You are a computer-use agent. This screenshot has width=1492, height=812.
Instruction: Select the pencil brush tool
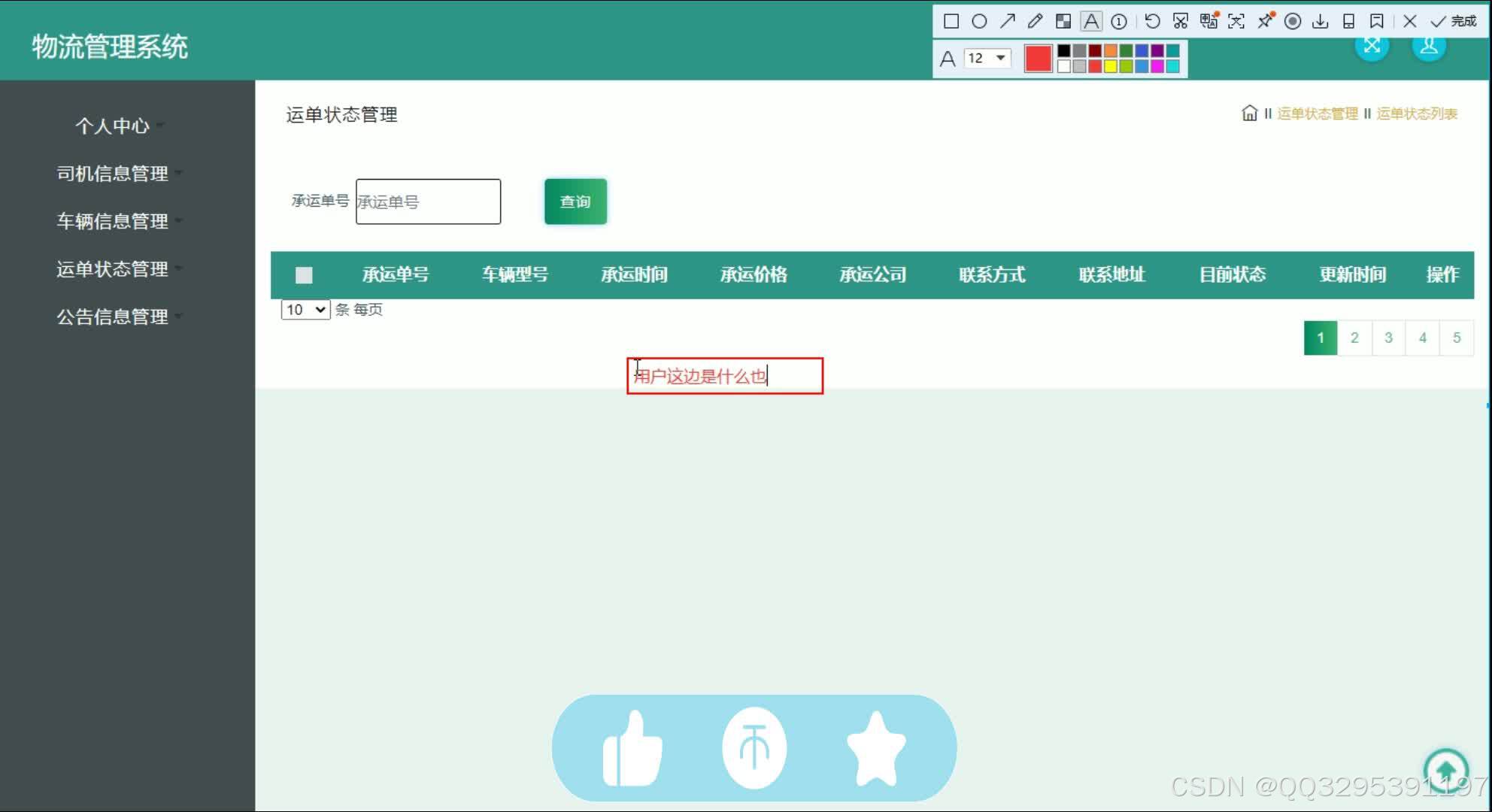[x=1036, y=21]
